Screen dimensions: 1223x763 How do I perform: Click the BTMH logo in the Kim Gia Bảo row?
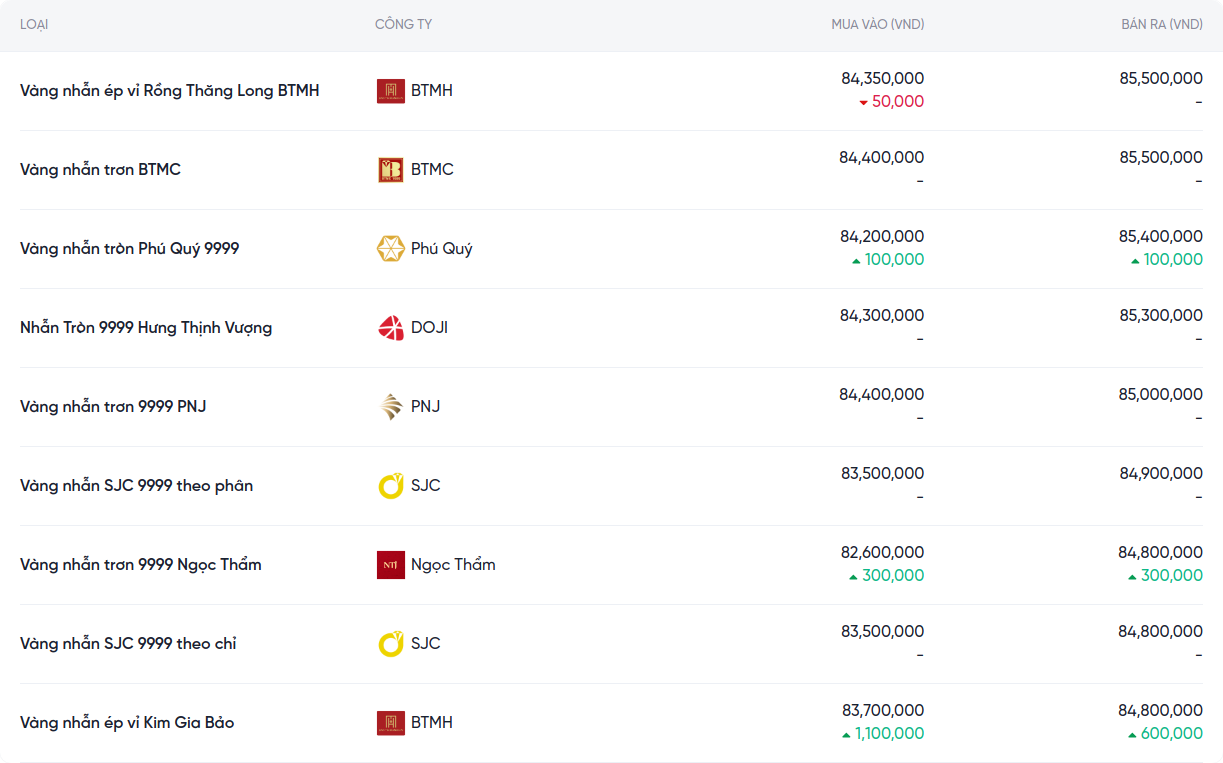390,723
